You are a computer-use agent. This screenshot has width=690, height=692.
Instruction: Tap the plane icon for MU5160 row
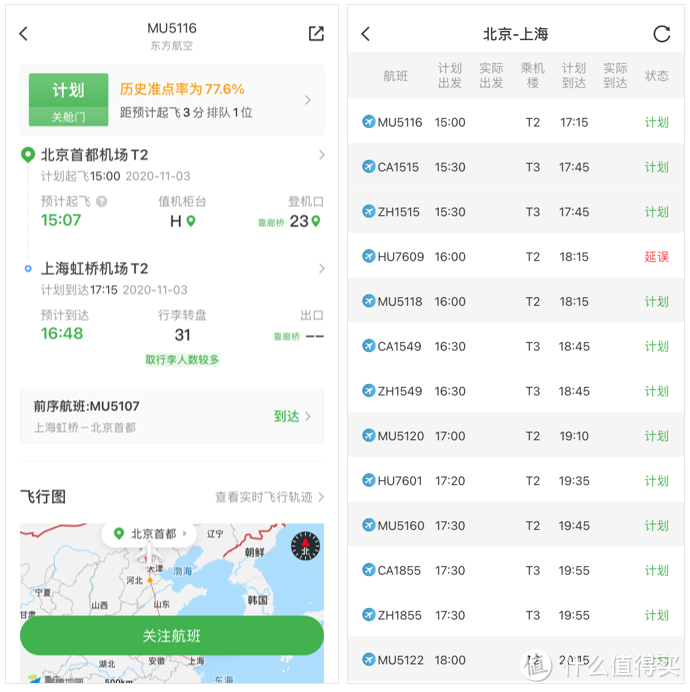[368, 525]
